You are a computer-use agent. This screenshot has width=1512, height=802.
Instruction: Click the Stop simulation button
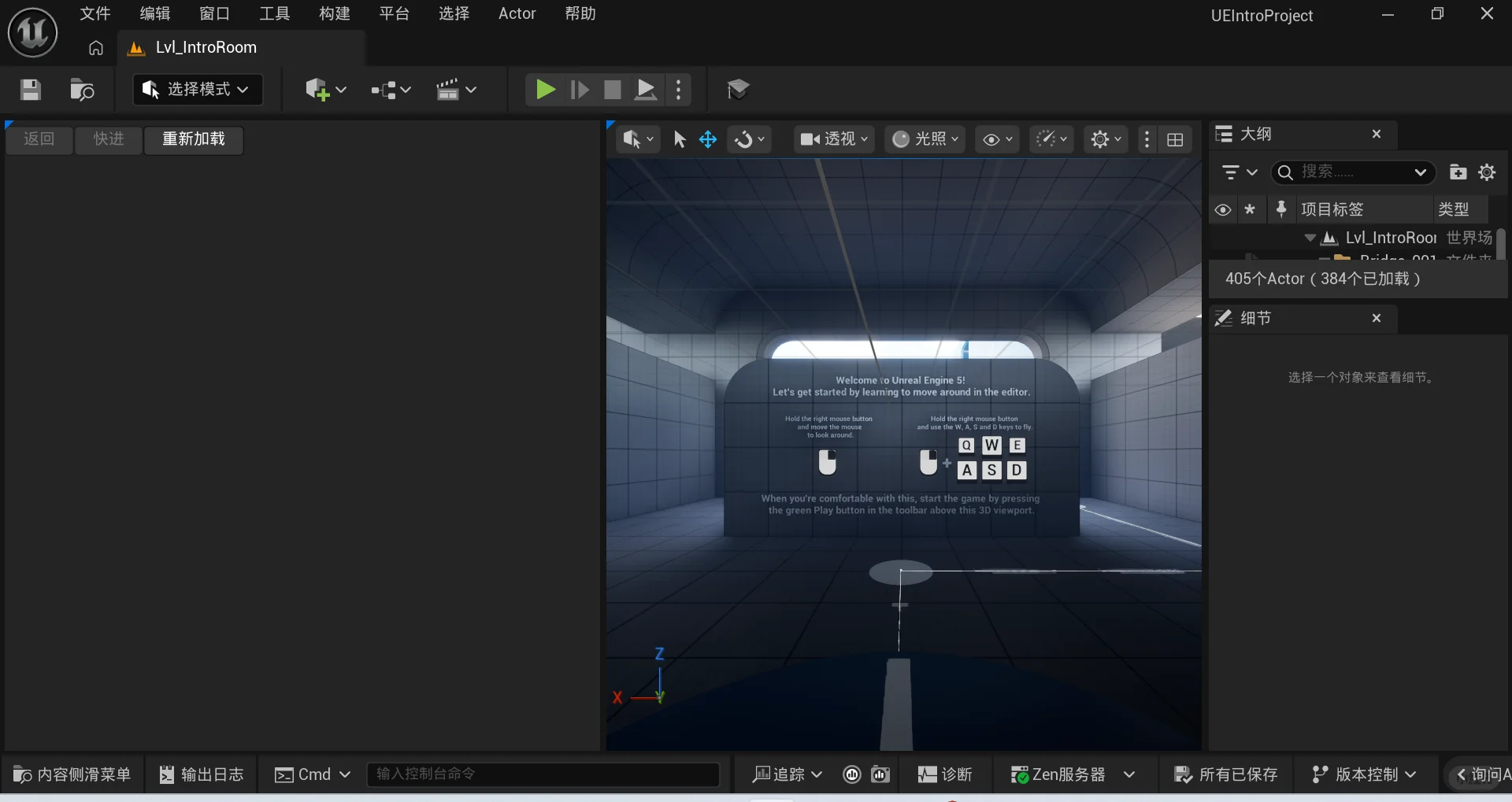612,90
